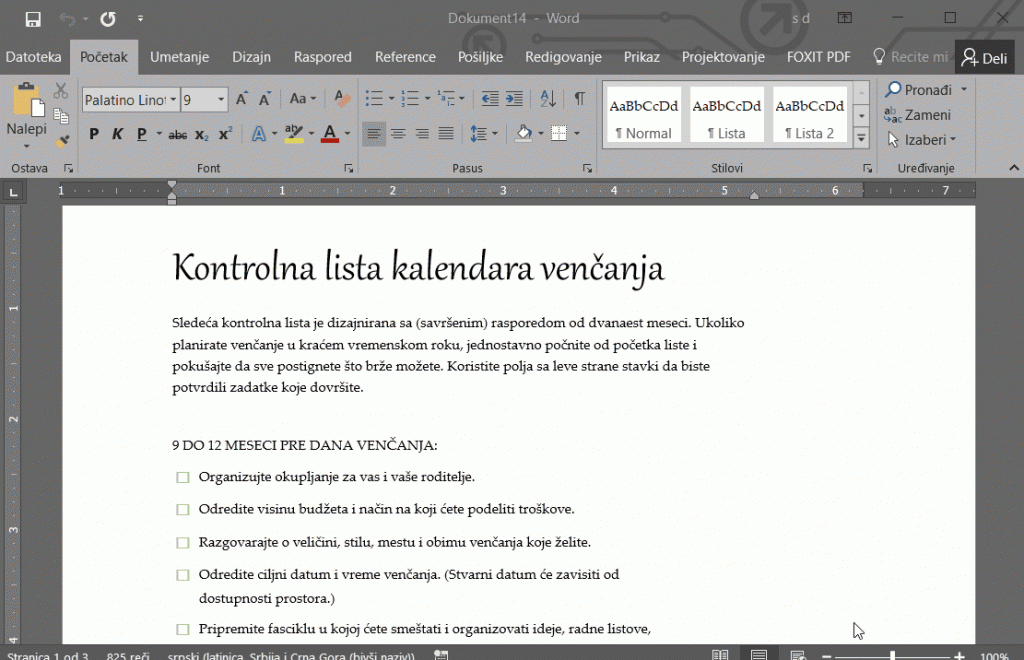Copy selection with the copy icon
This screenshot has height=660, width=1024.
[61, 116]
